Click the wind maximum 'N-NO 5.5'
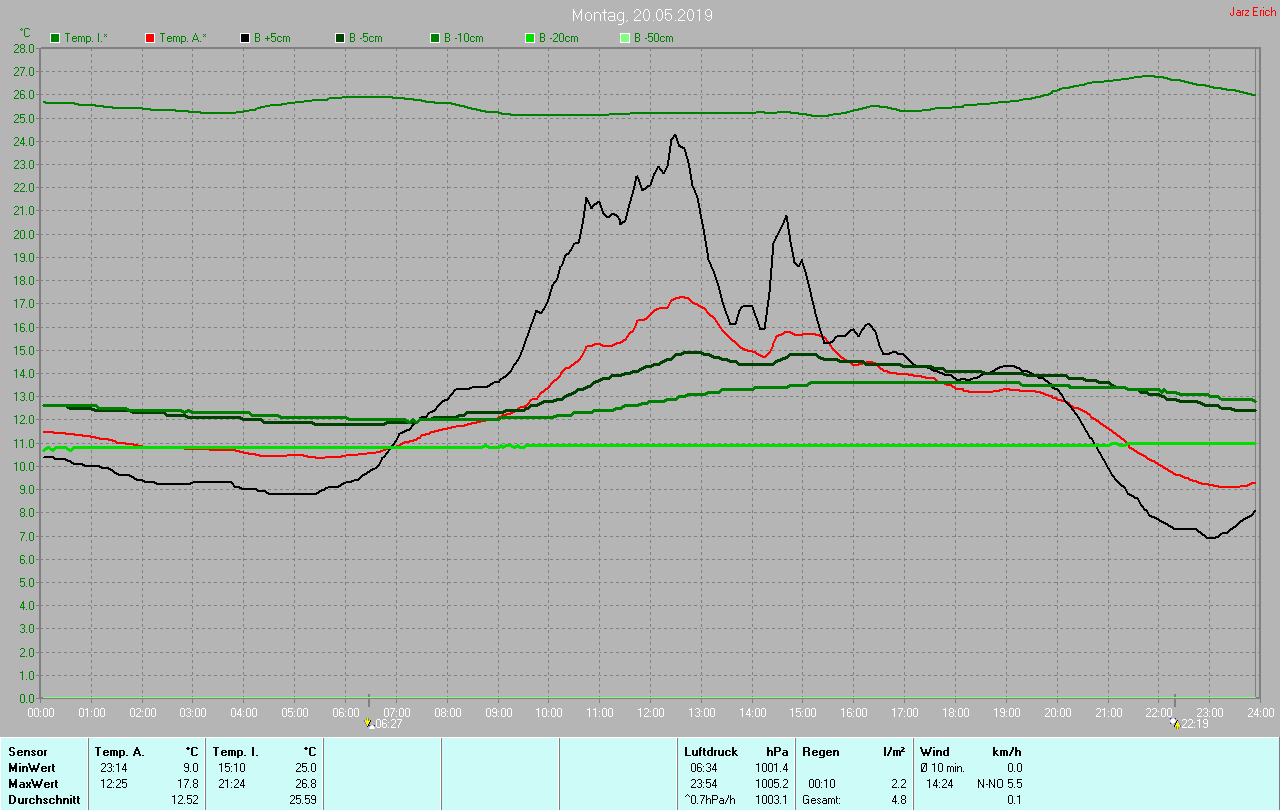 [x=1000, y=783]
